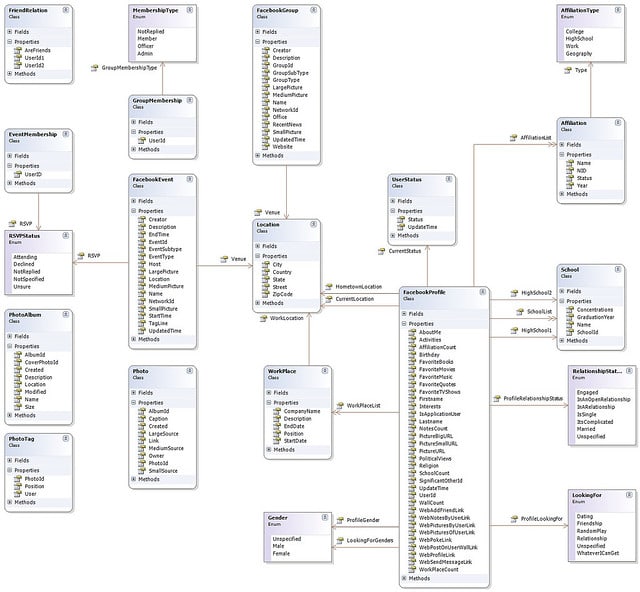Collapse the FacebookGroup class box chevron
Viewport: 640px width, 592px height.
point(313,10)
